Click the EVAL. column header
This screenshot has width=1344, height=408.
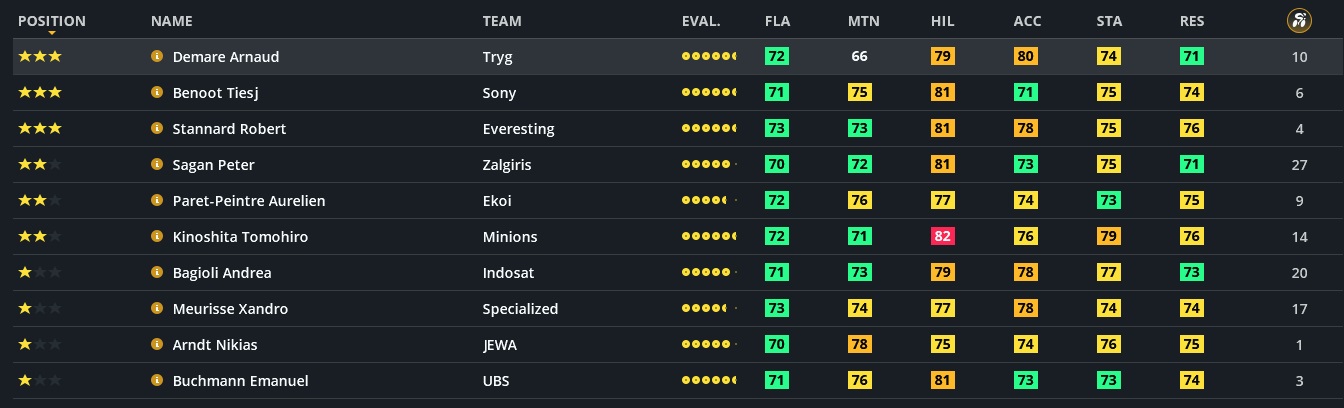(x=701, y=21)
